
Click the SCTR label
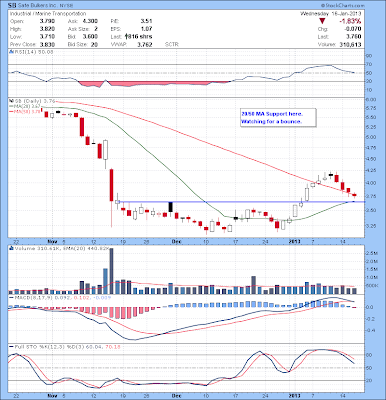click(172, 44)
